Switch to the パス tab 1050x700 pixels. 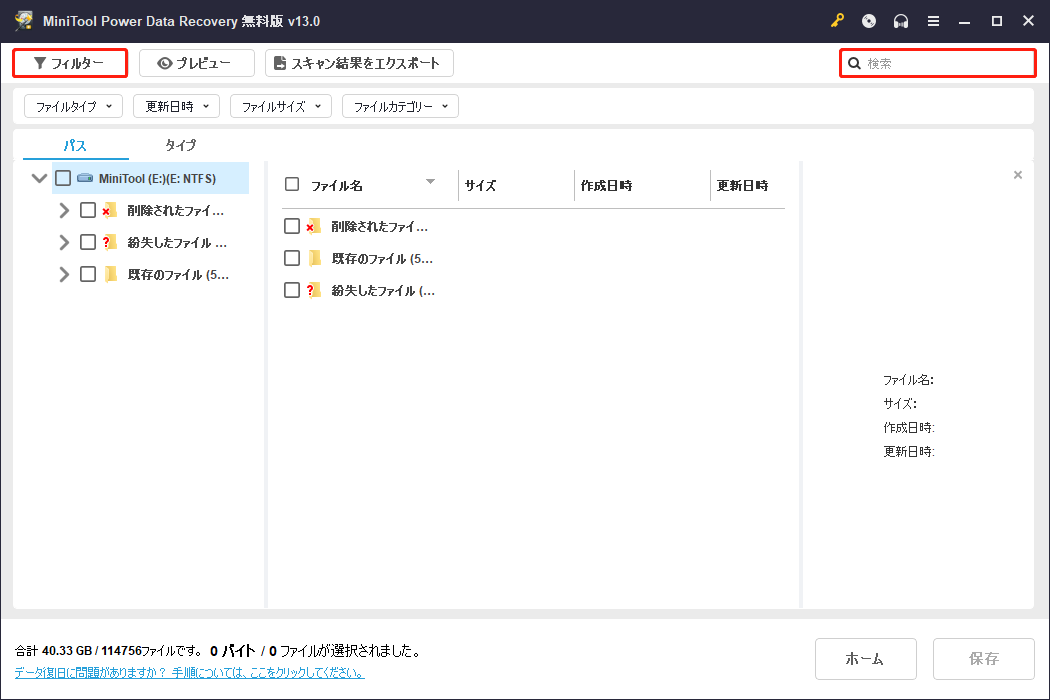pos(75,145)
